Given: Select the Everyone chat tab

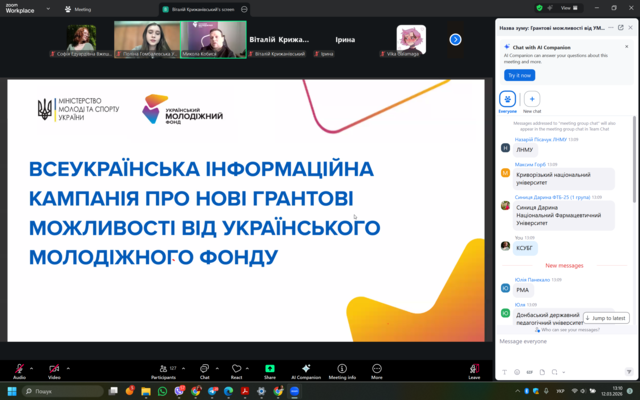Looking at the screenshot, I should point(508,99).
